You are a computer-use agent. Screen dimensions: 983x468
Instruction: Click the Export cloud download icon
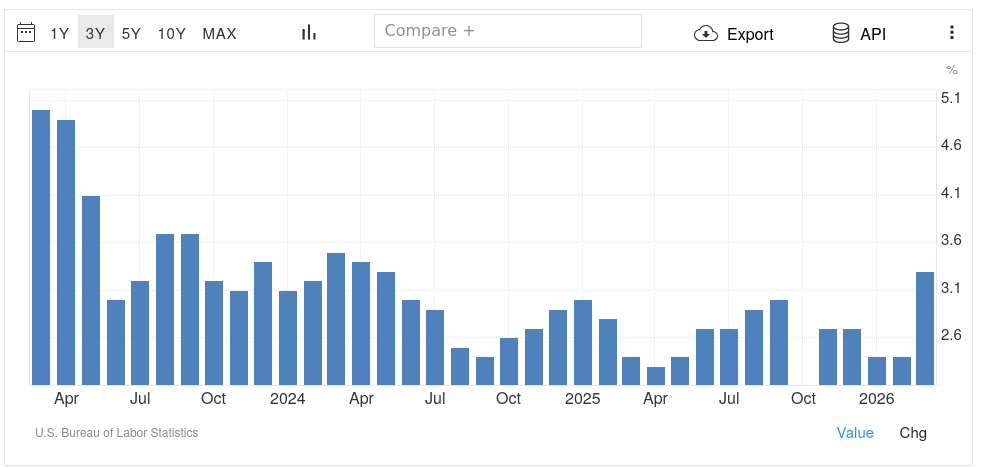point(706,34)
